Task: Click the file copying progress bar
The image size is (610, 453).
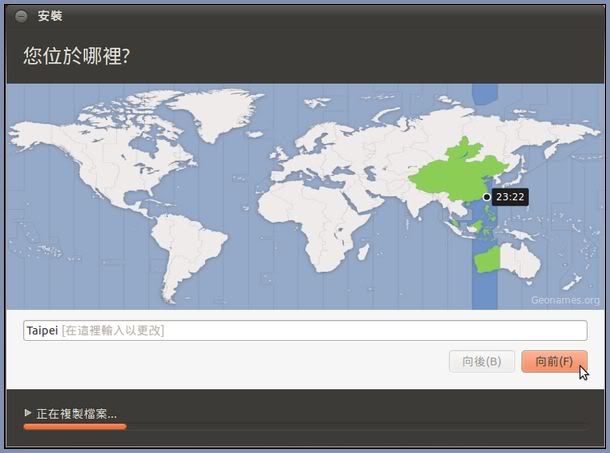Action: 305,427
